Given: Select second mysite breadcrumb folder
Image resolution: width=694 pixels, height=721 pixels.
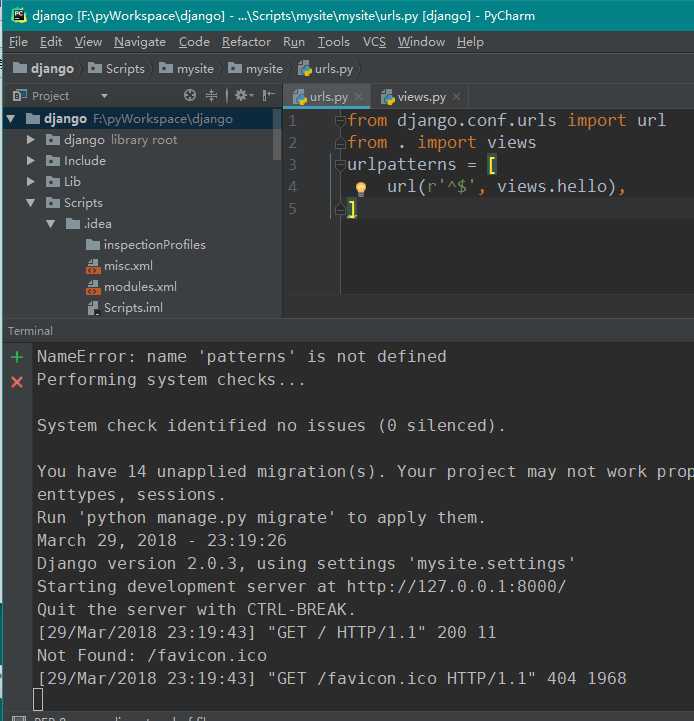Looking at the screenshot, I should point(255,69).
